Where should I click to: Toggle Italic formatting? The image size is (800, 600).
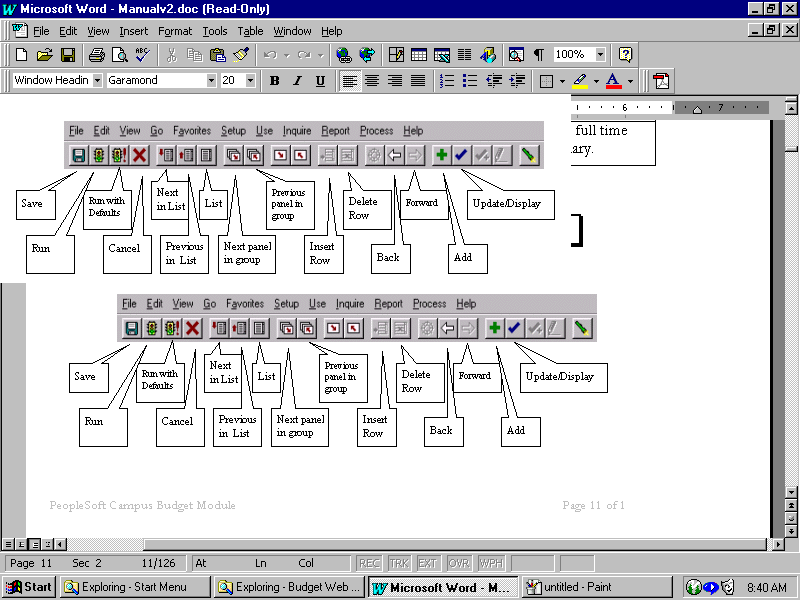coord(298,81)
